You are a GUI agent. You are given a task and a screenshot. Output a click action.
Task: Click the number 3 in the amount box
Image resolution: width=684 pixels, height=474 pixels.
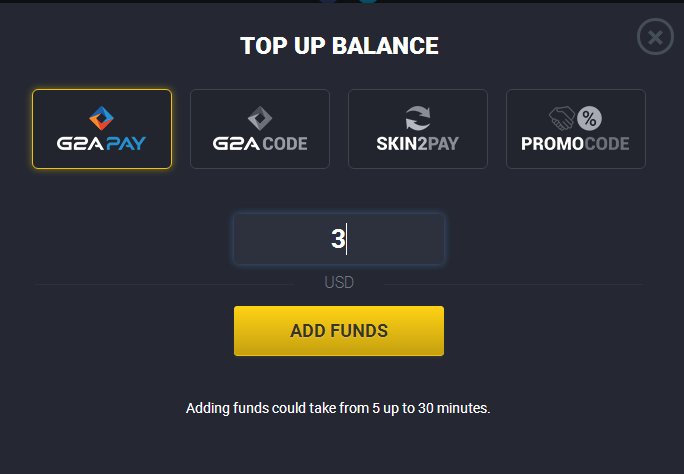click(x=338, y=239)
